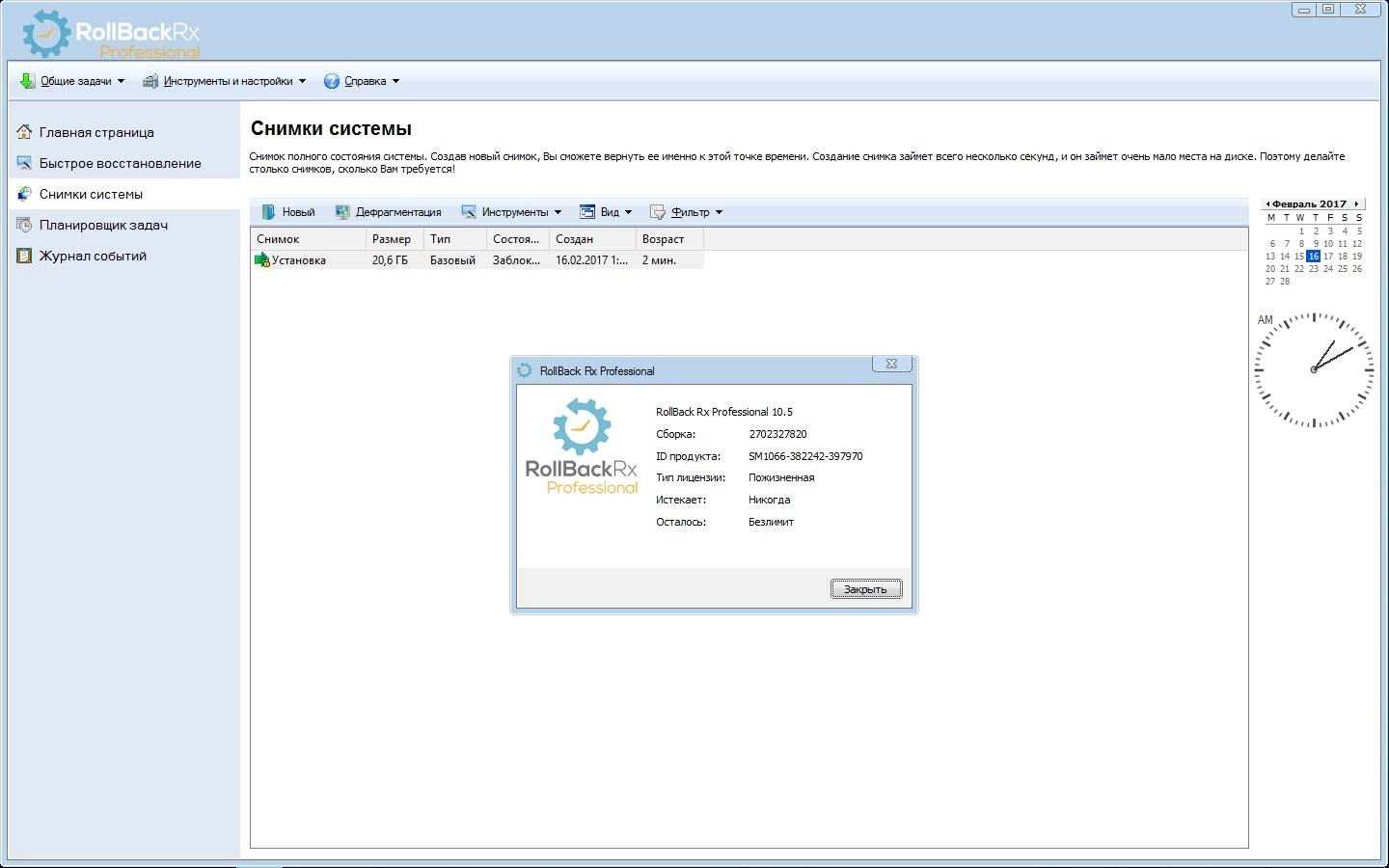Screen dimensions: 1389x868
Task: Click the Новый snapshot icon
Action: click(269, 212)
